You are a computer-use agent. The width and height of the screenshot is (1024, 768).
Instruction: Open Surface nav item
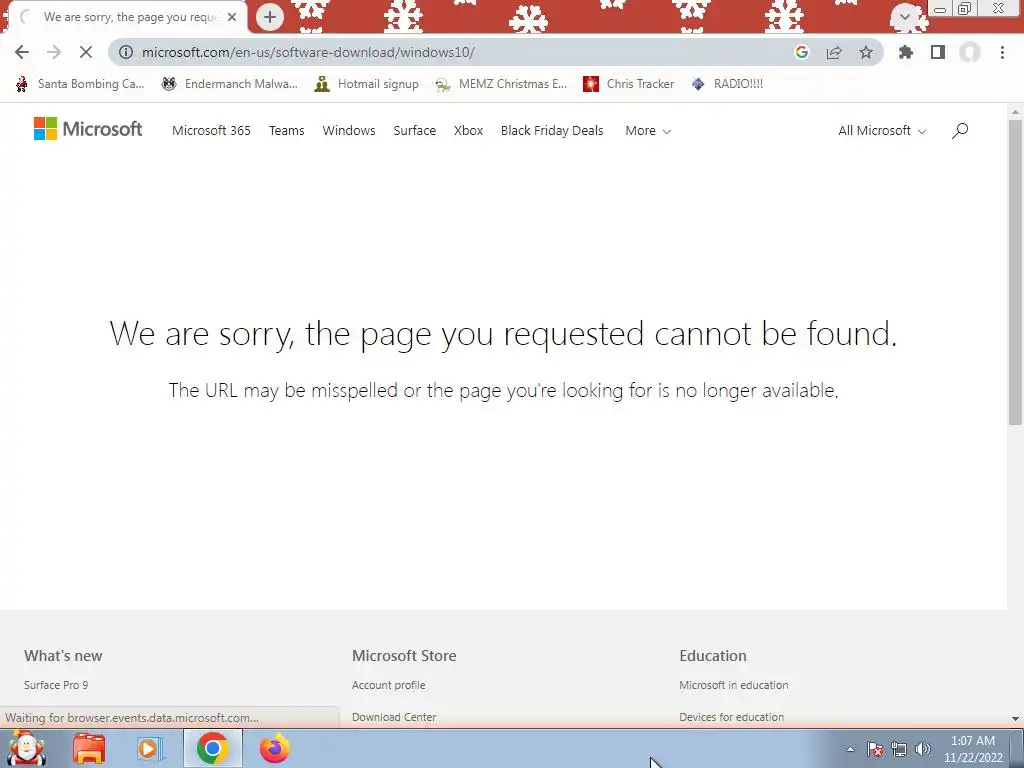415,131
